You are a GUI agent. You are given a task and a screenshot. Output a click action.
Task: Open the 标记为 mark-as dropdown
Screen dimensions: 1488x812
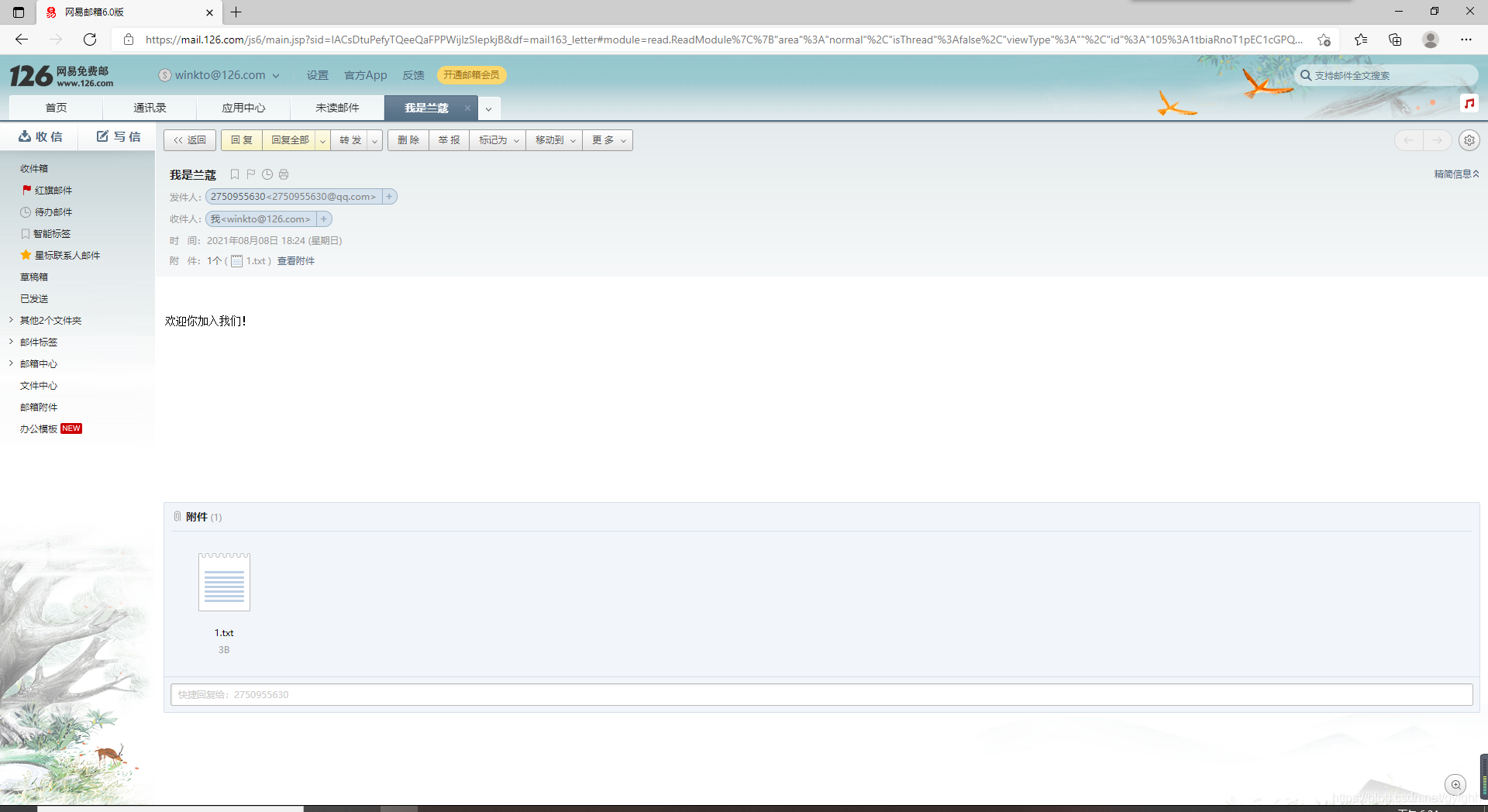(x=498, y=140)
